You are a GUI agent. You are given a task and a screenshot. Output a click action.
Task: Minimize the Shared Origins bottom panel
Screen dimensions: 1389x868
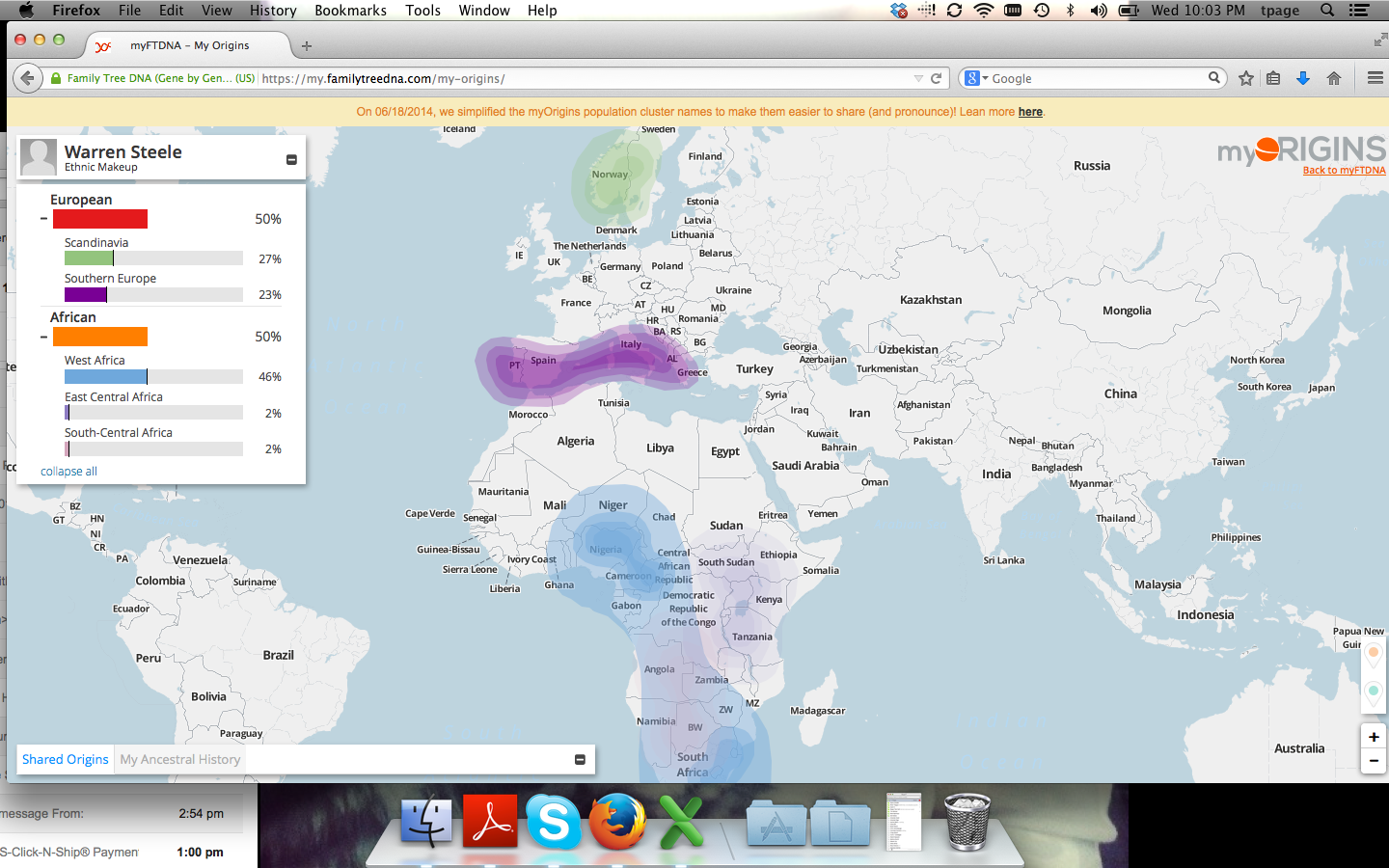point(580,760)
